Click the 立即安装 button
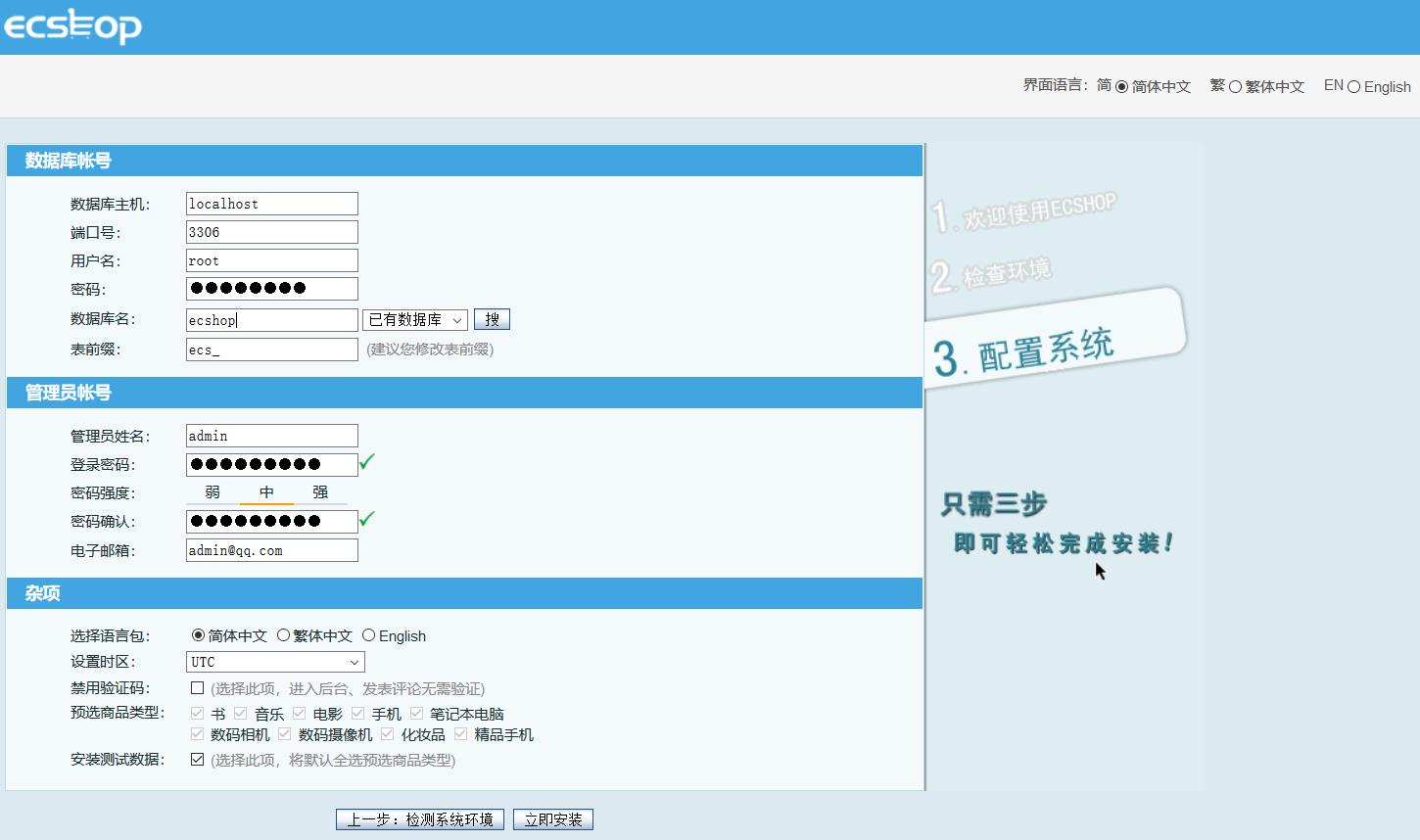This screenshot has width=1420, height=840. (x=553, y=819)
